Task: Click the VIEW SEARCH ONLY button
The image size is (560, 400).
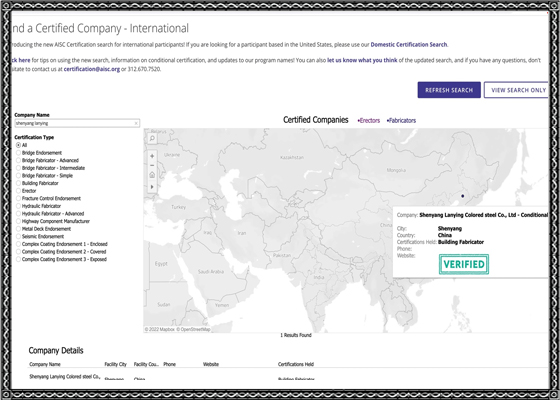Action: click(x=516, y=90)
